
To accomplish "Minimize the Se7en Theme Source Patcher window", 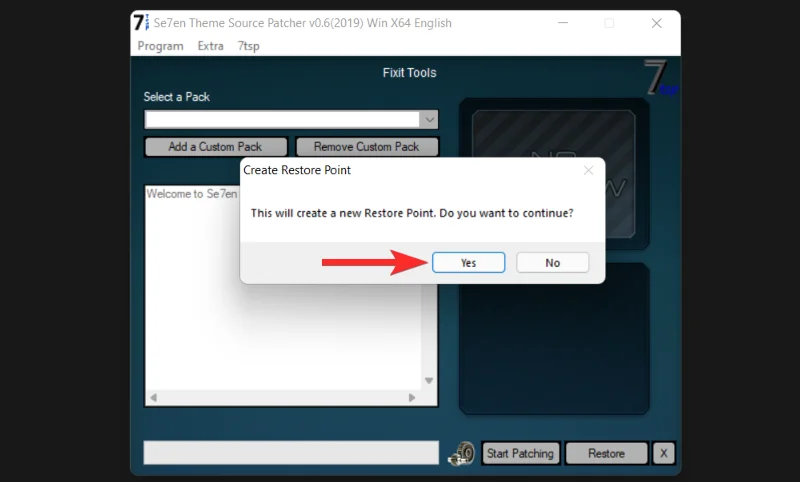I will point(563,23).
